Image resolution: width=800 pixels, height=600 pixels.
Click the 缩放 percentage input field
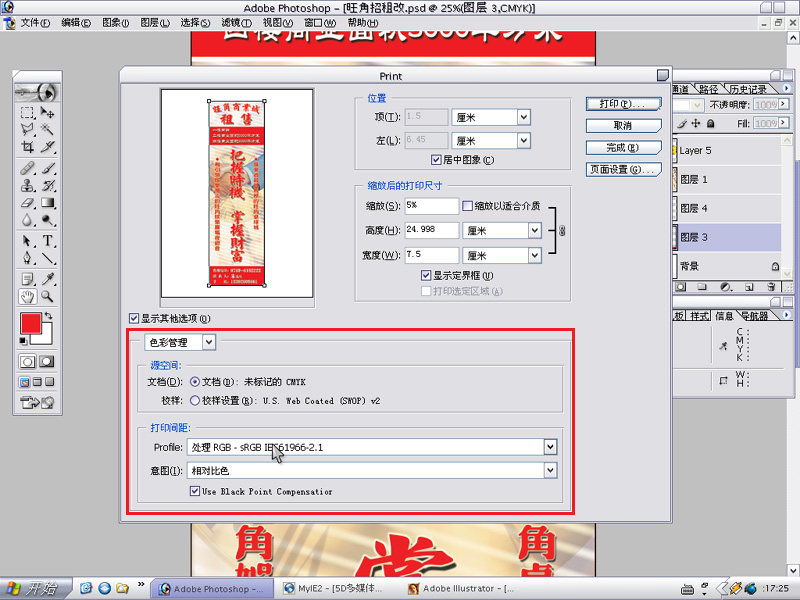[x=432, y=206]
